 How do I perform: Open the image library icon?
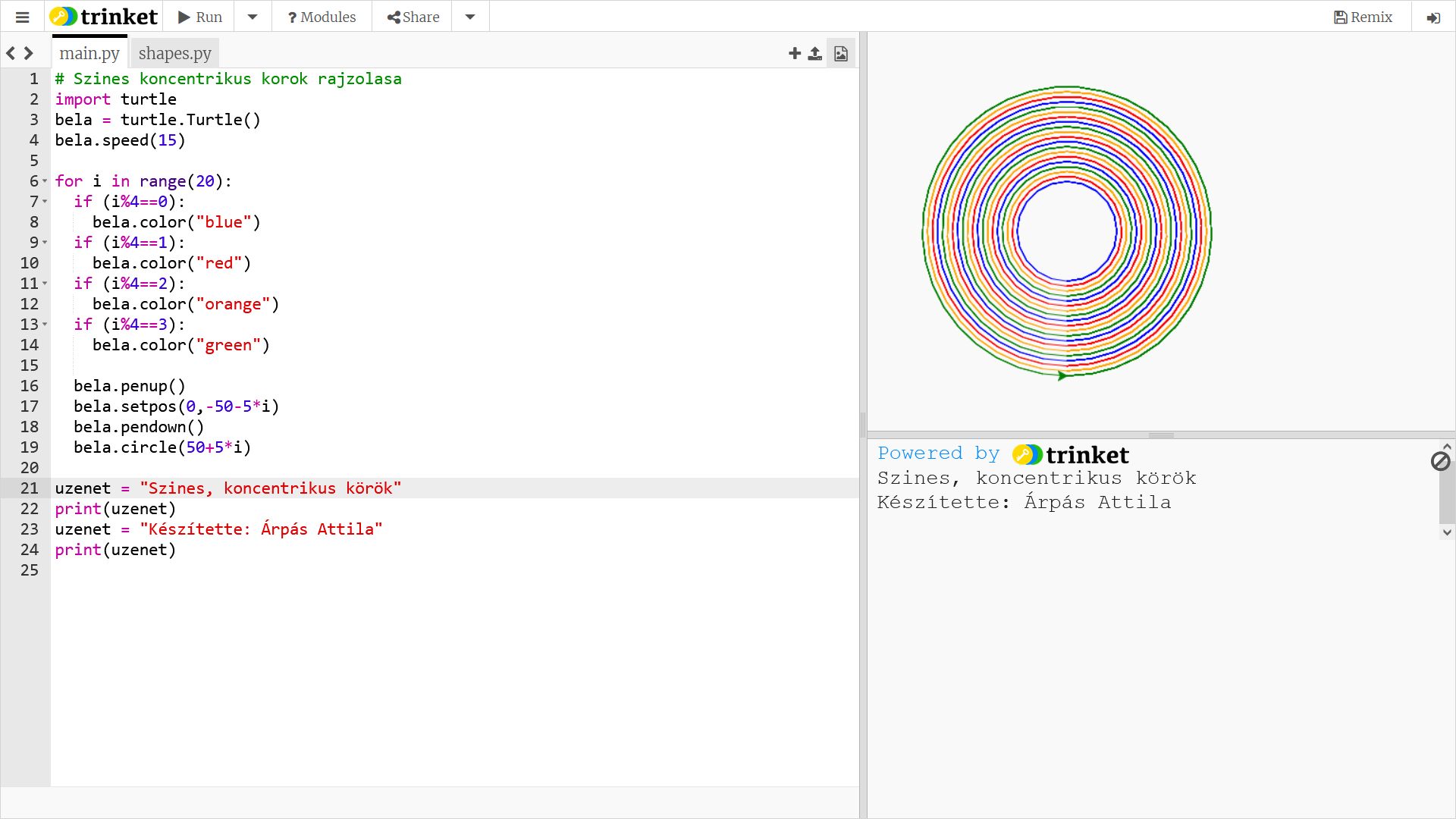pos(840,53)
